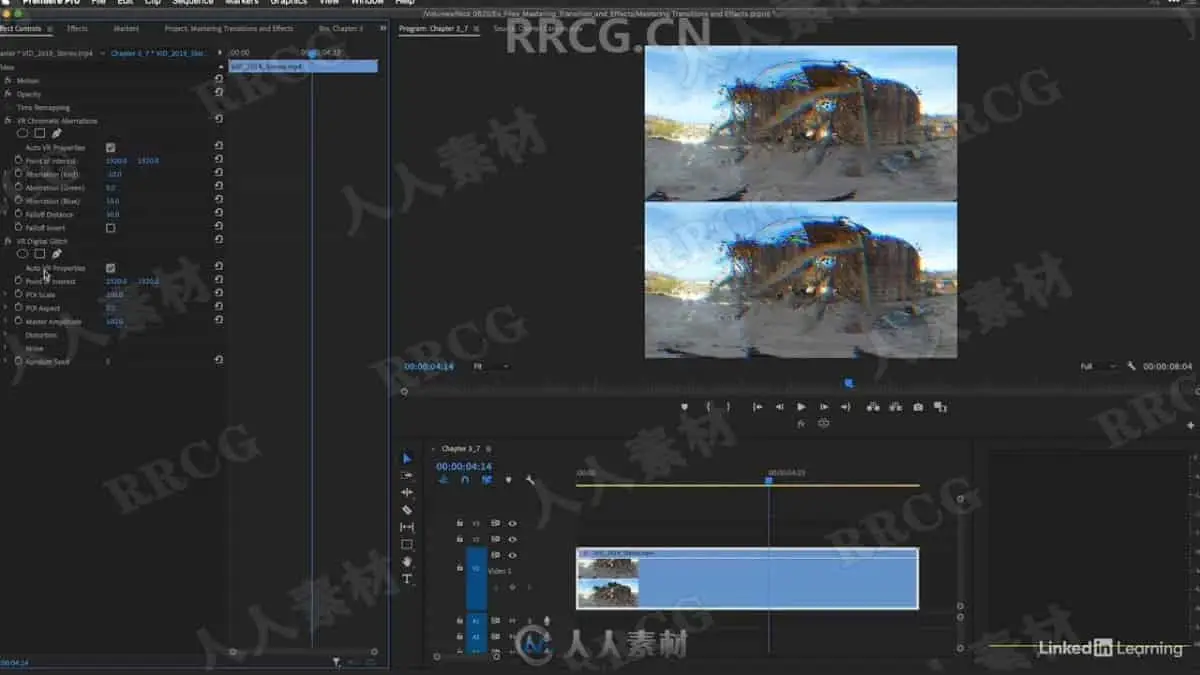Click Mark In bracket button
Image resolution: width=1200 pixels, height=675 pixels.
click(710, 407)
